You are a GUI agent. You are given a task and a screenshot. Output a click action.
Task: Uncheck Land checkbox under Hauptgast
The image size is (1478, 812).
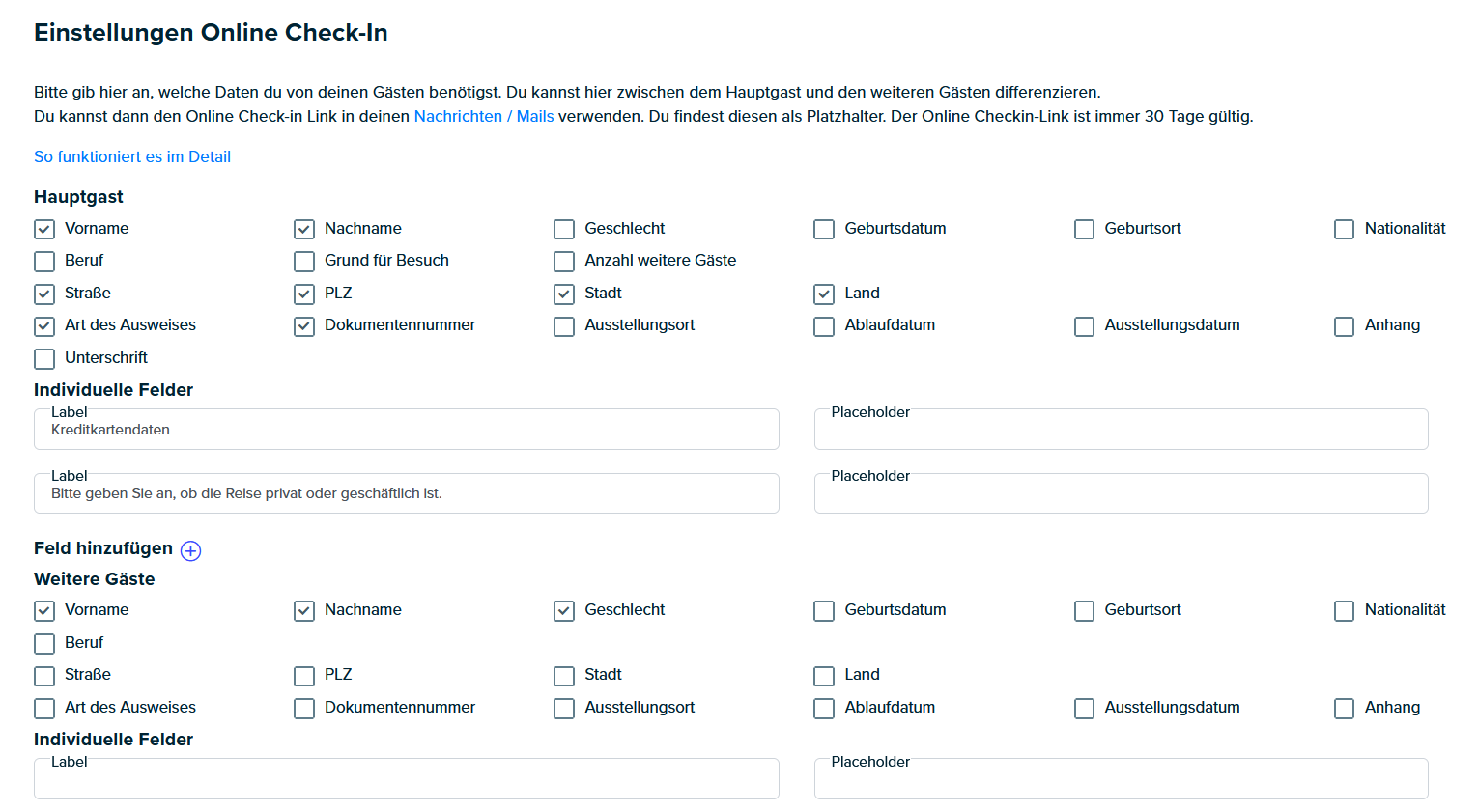point(824,294)
